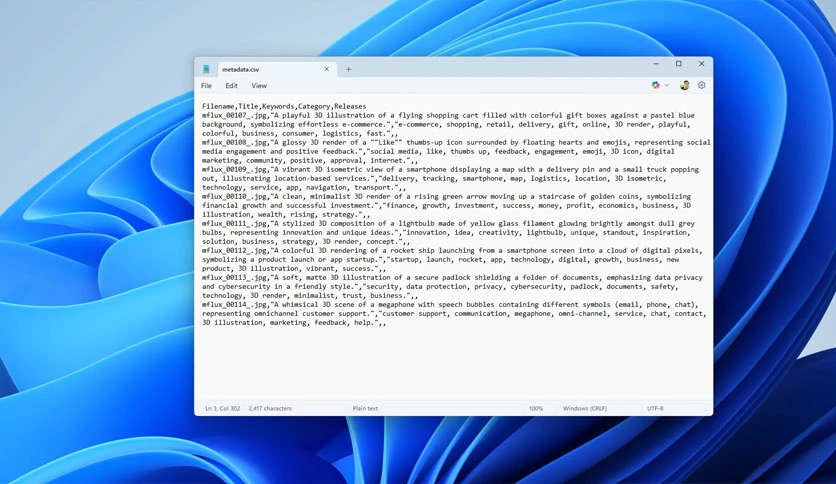Viewport: 836px width, 484px height.
Task: Close the metadata.csv tab
Action: pos(327,69)
